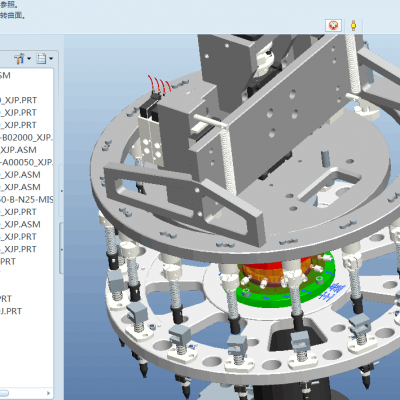
Task: Select the red wires atop the assembly
Action: 160,83
